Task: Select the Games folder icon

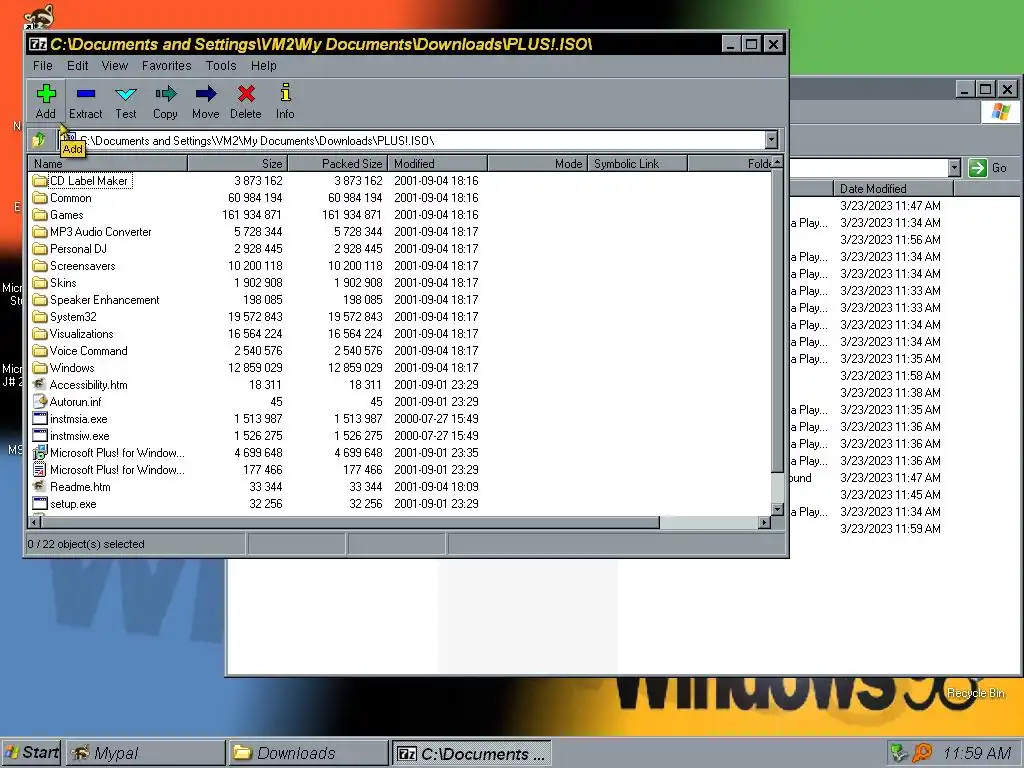Action: coord(40,215)
